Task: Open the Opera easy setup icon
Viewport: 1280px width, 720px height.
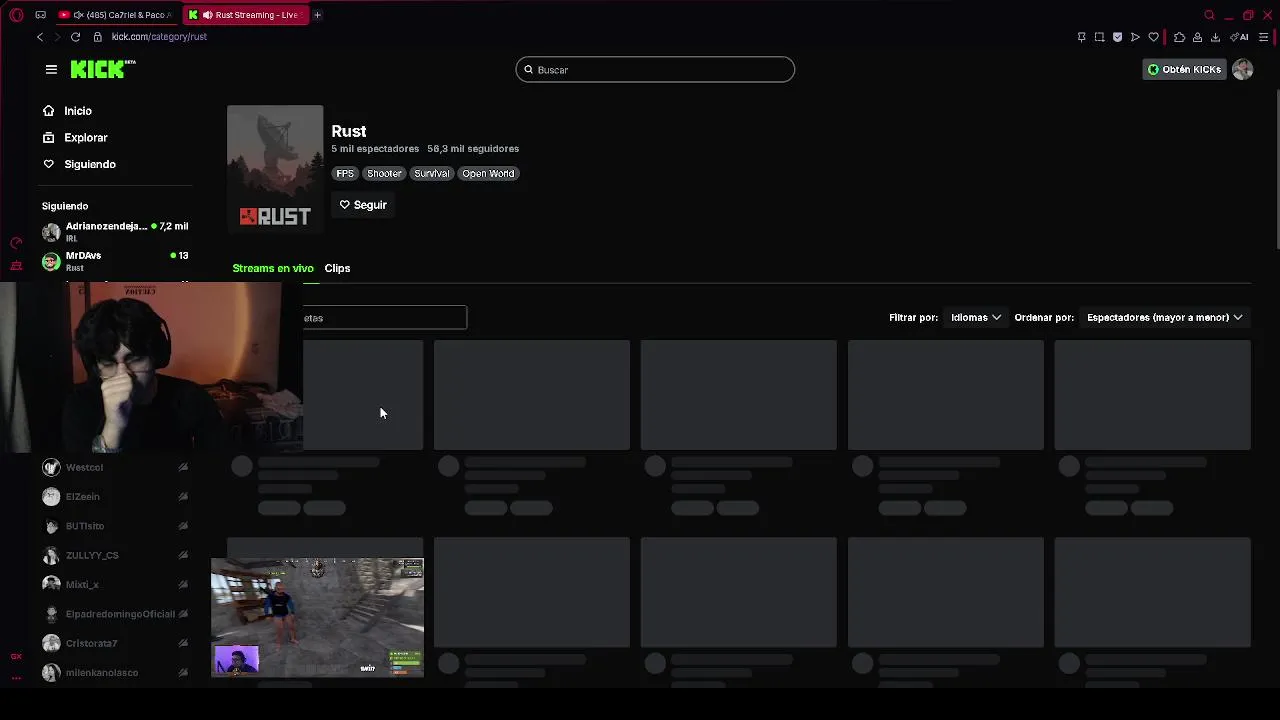Action: (x=1264, y=37)
